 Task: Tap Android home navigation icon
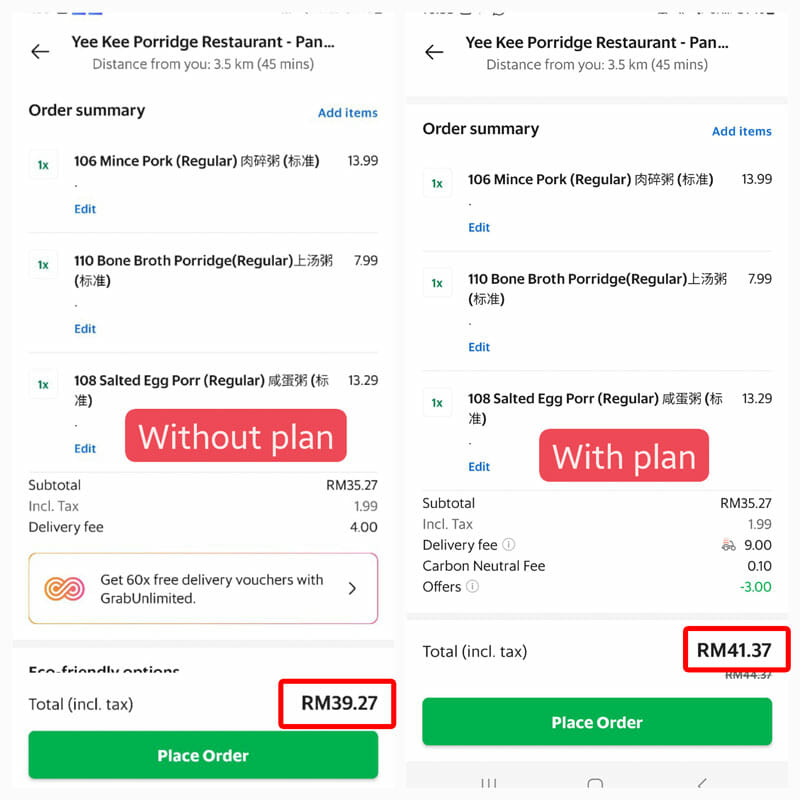pos(595,783)
